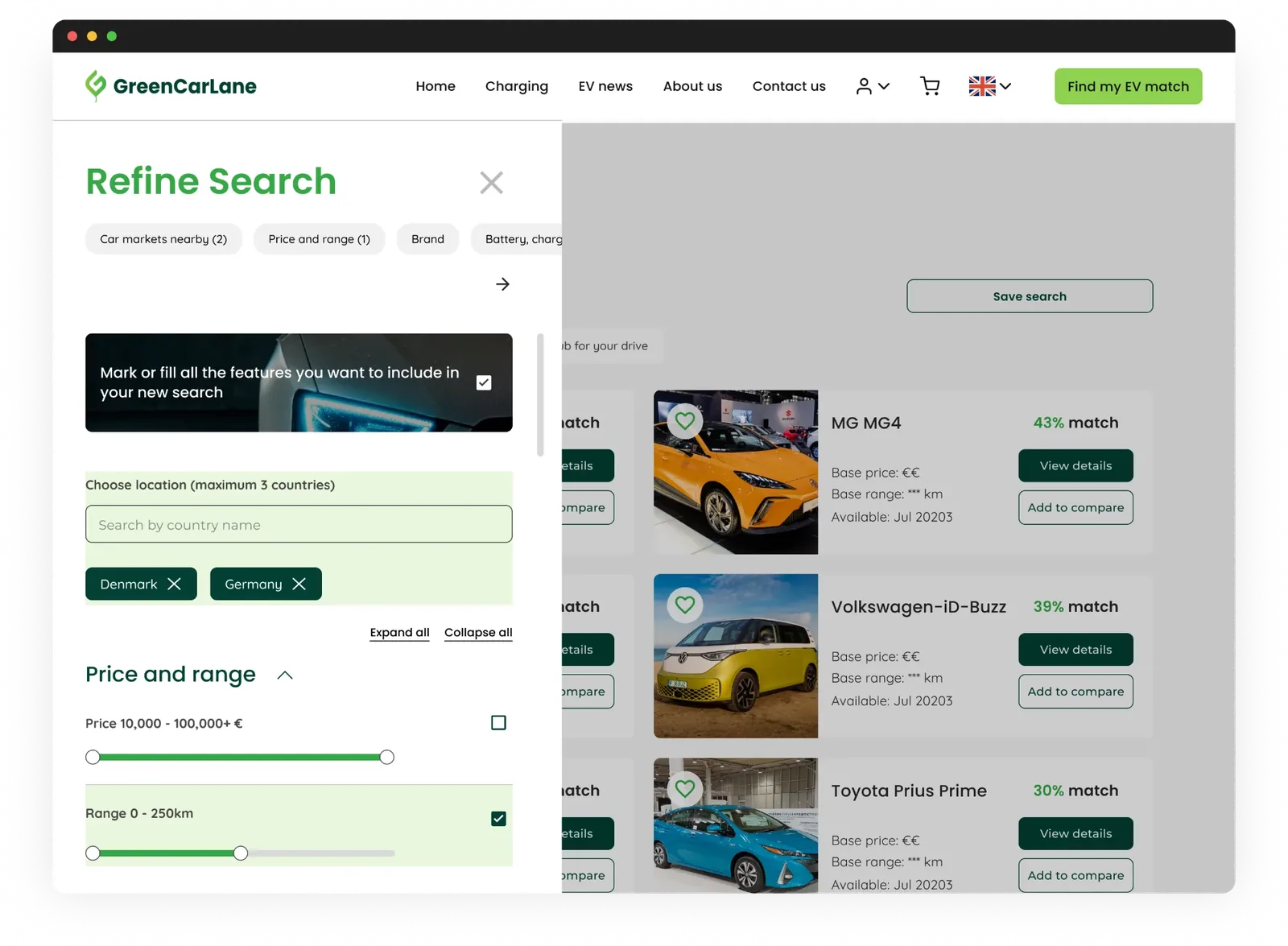View details for Toyota Prius Prime
The width and height of the screenshot is (1288, 946).
[1075, 833]
